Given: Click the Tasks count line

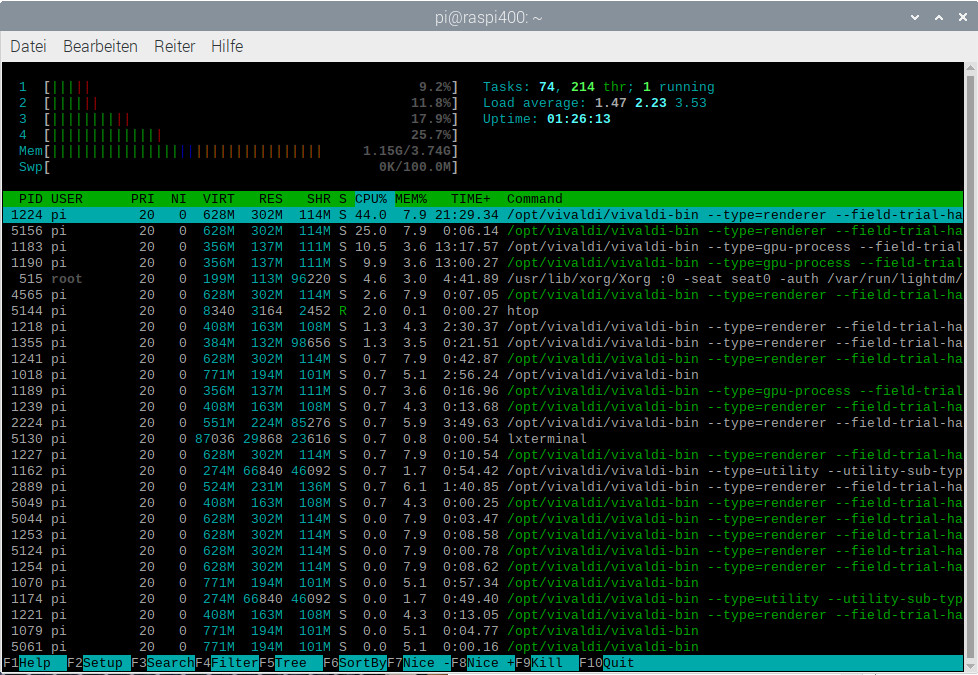Looking at the screenshot, I should pyautogui.click(x=599, y=87).
